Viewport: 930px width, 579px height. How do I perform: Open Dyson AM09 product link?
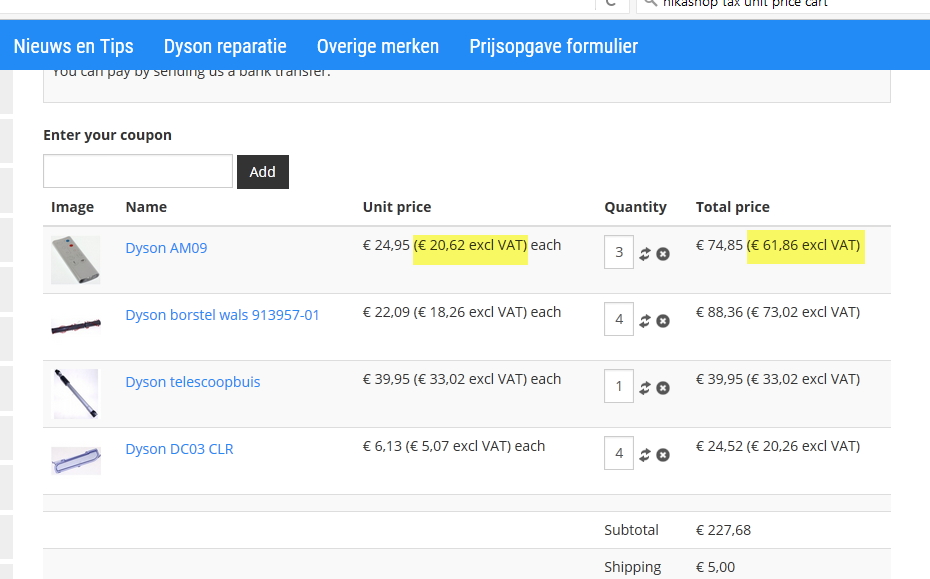(166, 248)
